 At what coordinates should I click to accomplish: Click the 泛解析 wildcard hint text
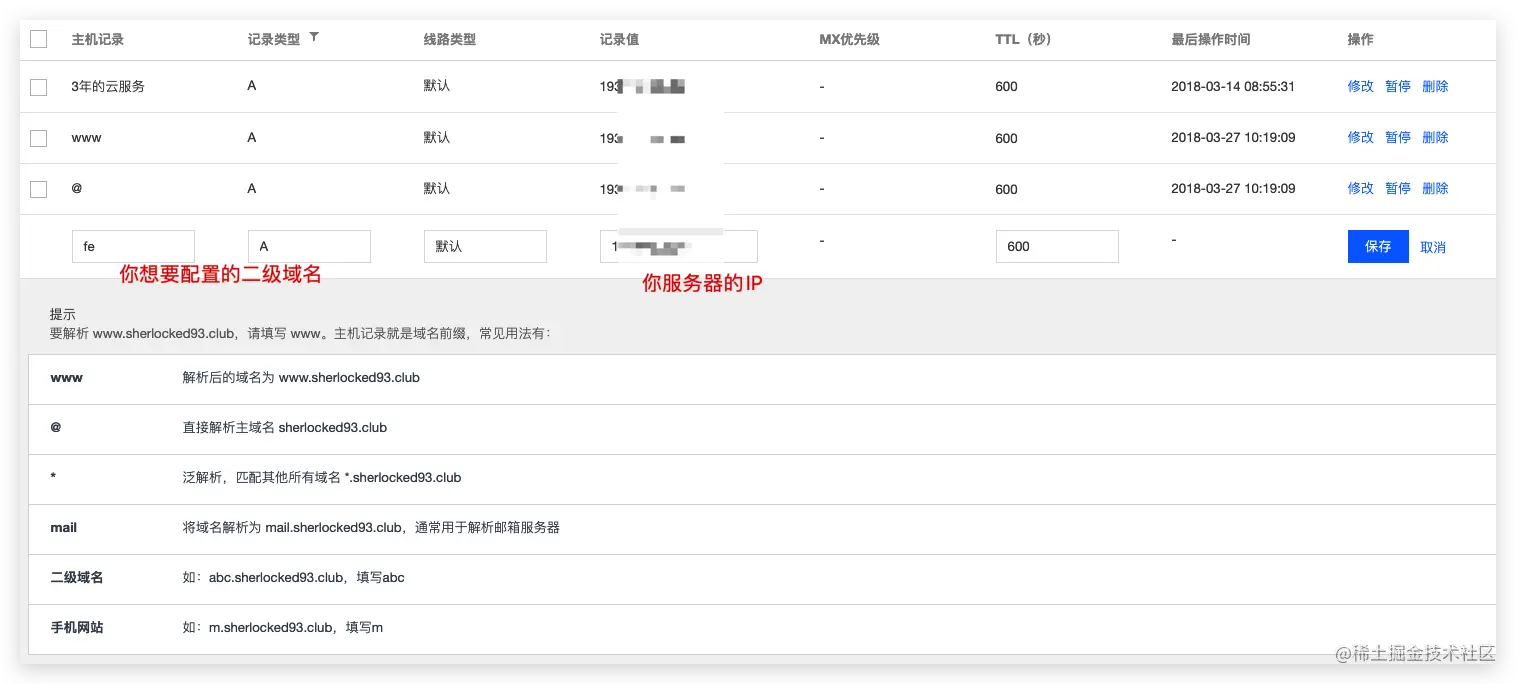(x=322, y=477)
